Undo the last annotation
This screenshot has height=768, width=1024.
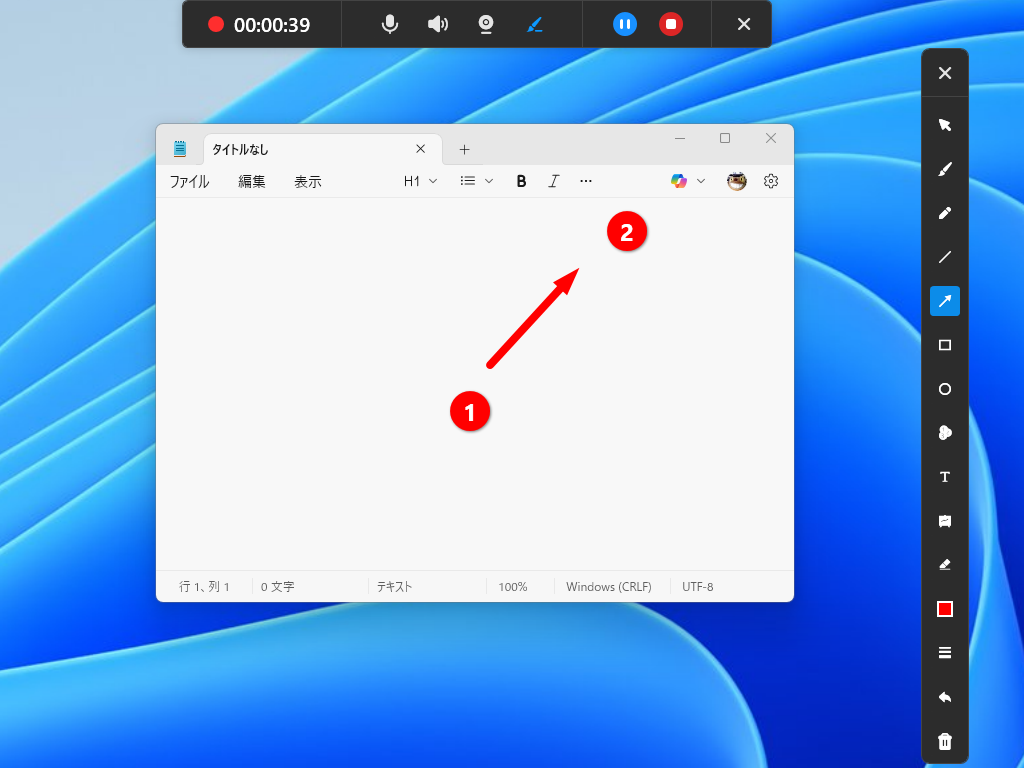pyautogui.click(x=944, y=696)
